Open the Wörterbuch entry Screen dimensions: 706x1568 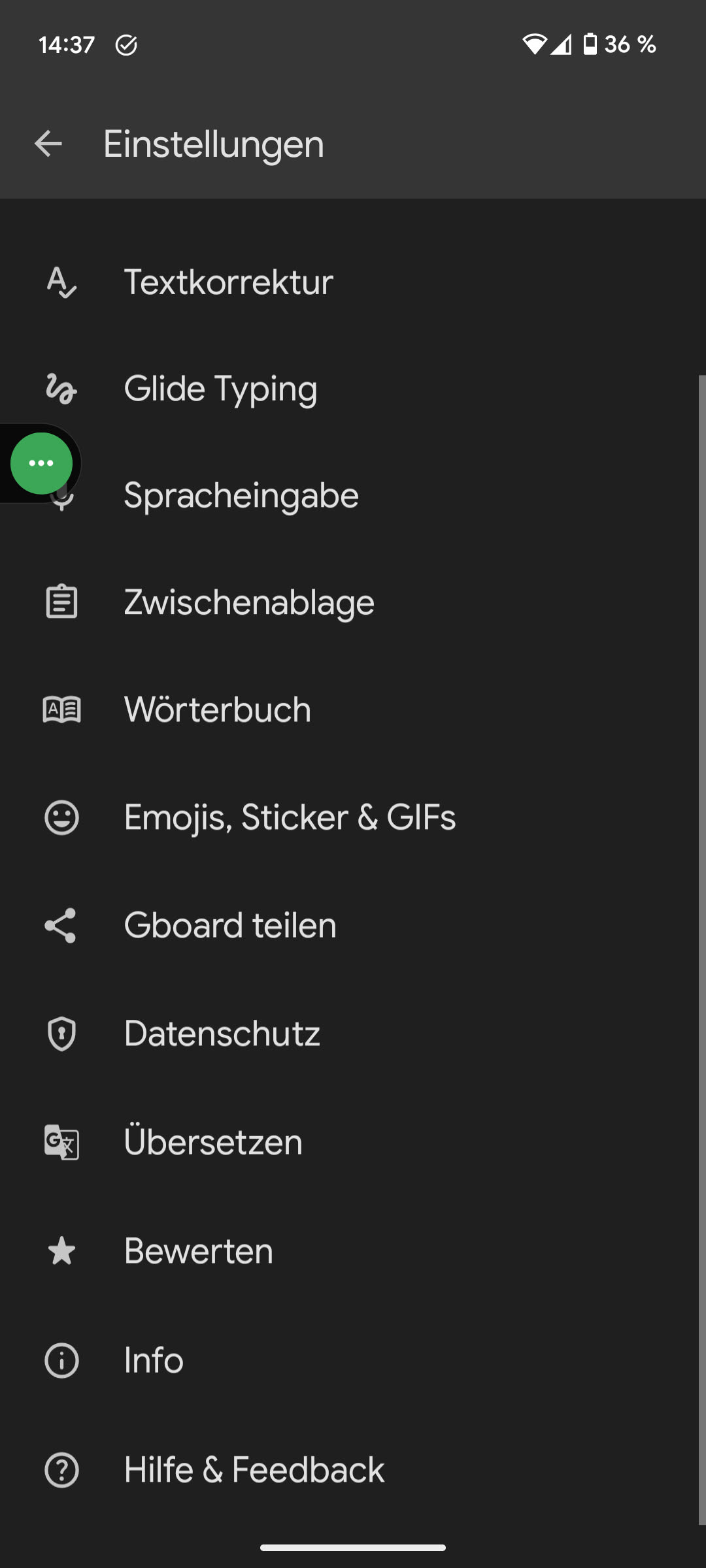tap(217, 710)
